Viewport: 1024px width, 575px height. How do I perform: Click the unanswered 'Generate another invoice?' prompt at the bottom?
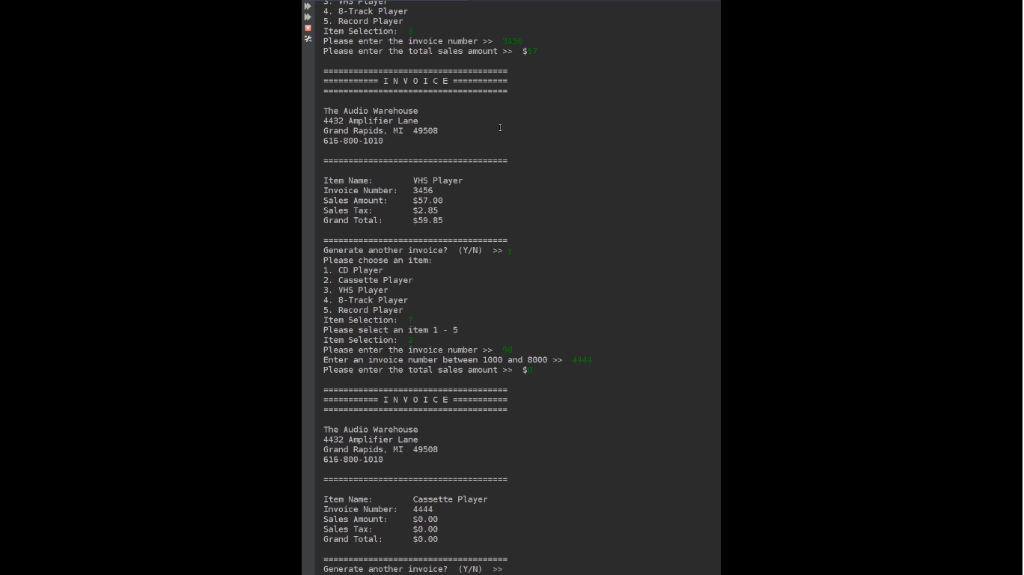[x=413, y=569]
